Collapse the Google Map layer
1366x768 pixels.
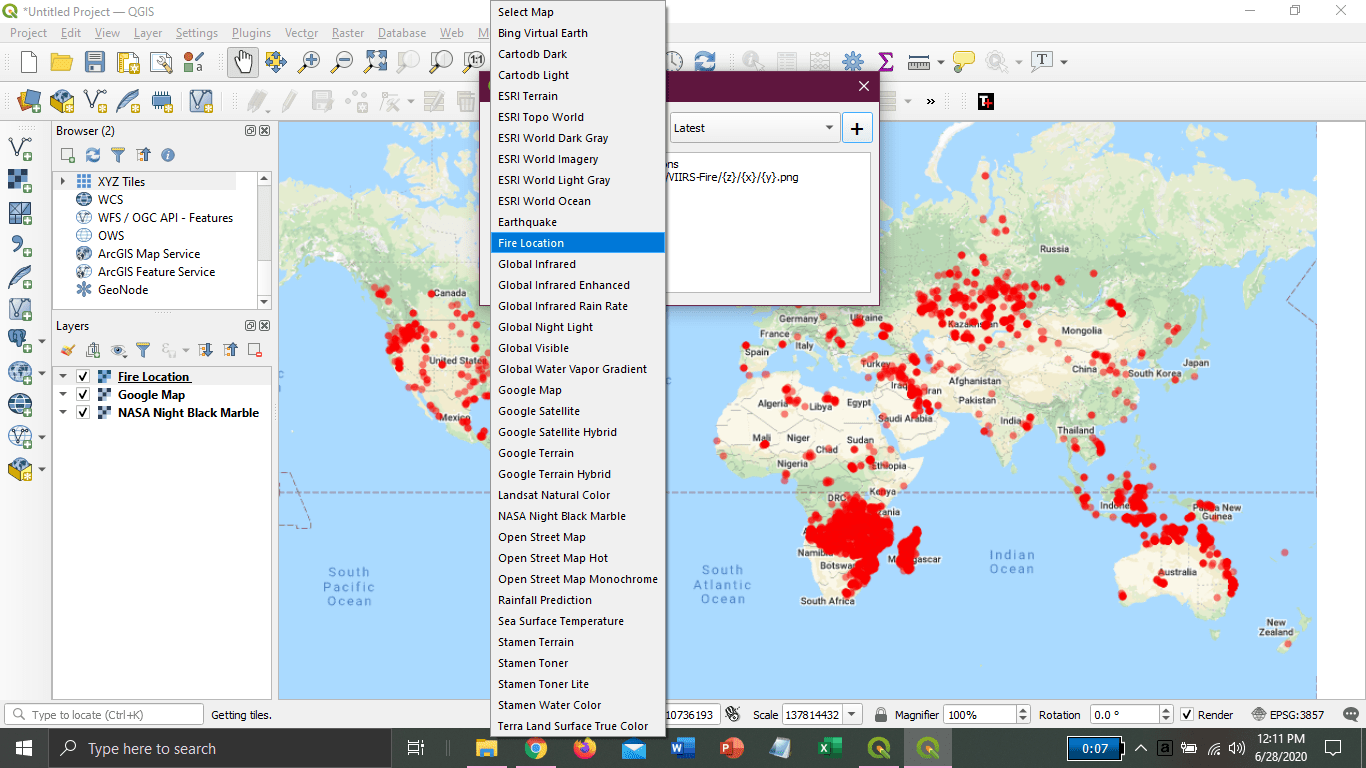pyautogui.click(x=63, y=395)
